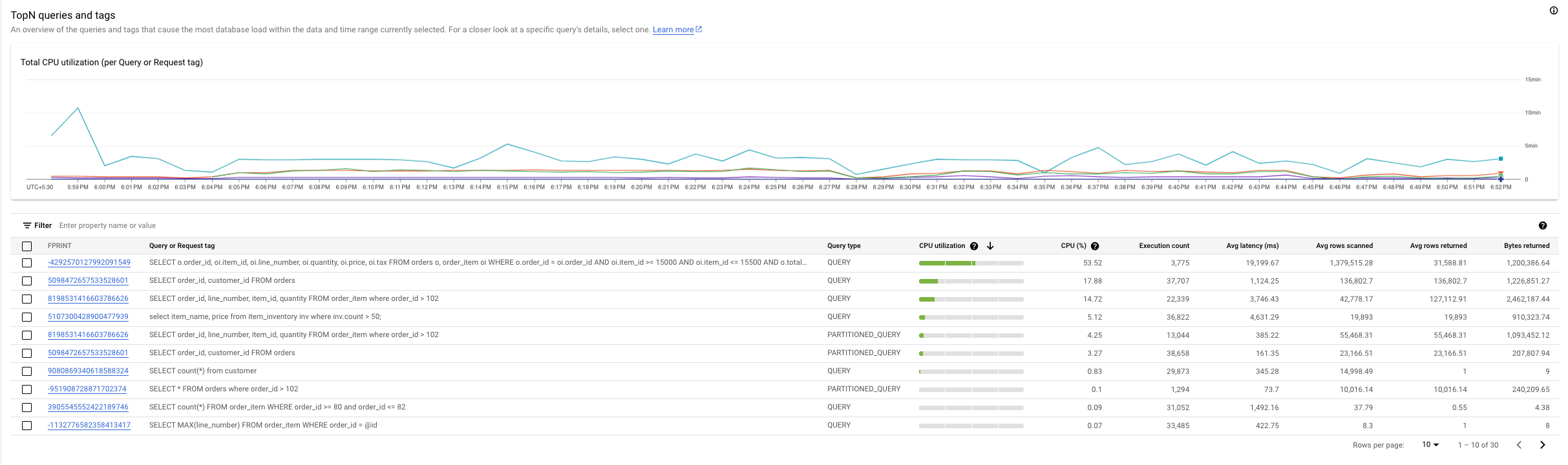Check the PARTITIONED_QUERY row with CPU 4.25
The height and width of the screenshot is (465, 1568).
[26, 335]
